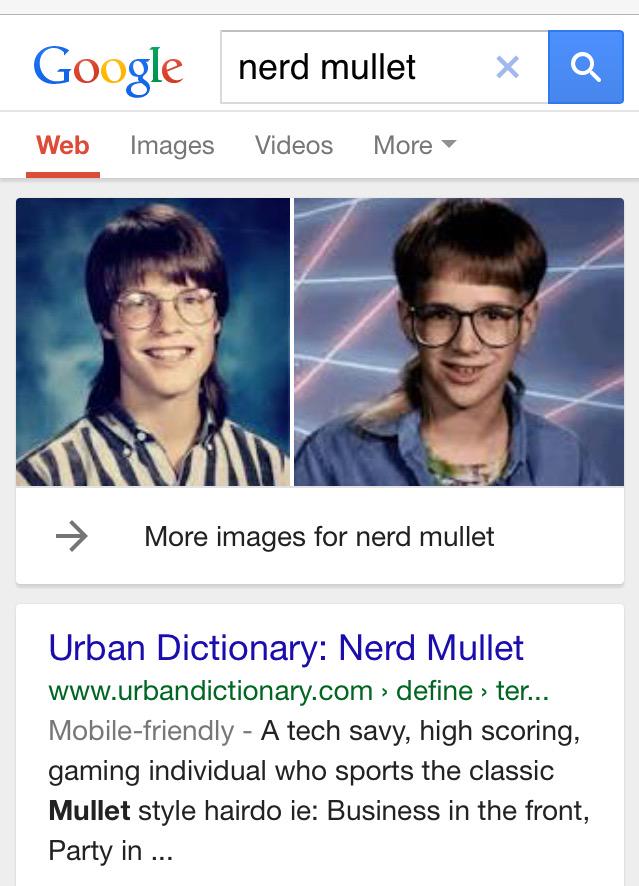Click the right arrow icon beside More images
Screen dimensions: 639x886
pos(72,536)
